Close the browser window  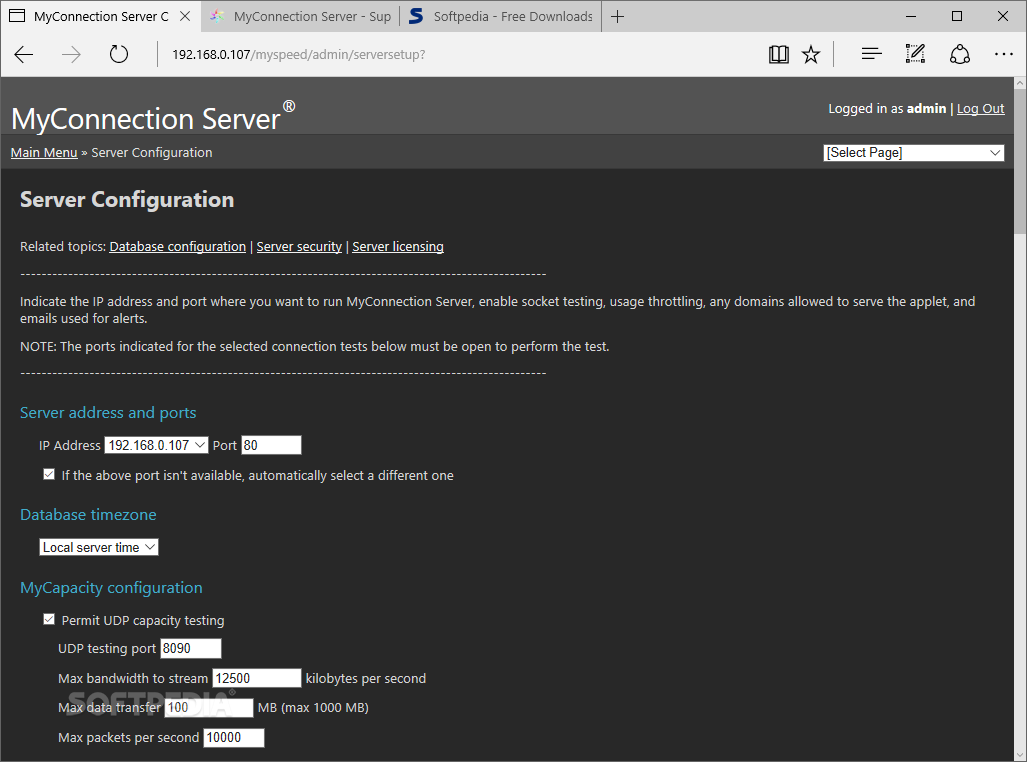[1003, 16]
